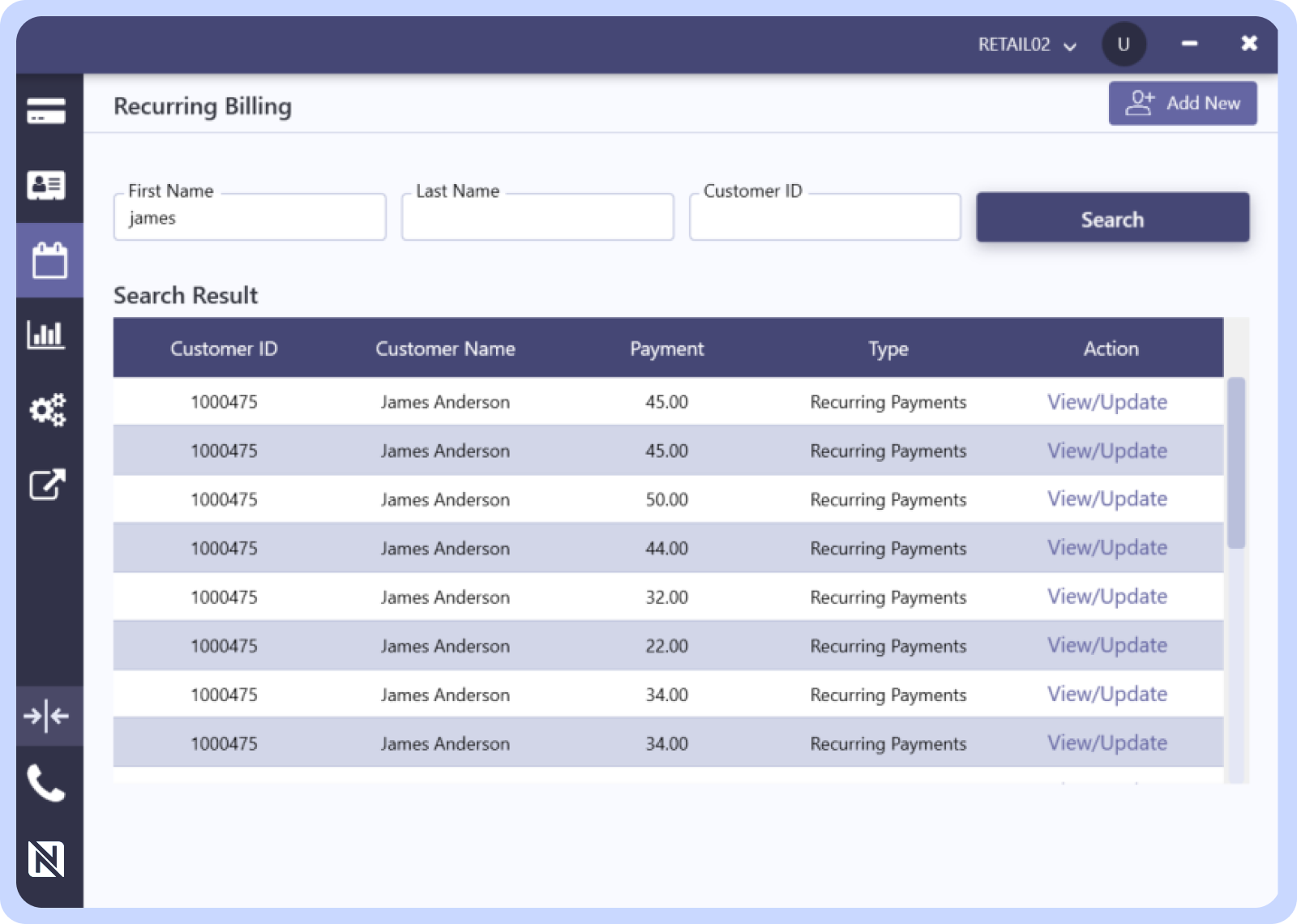Minimize the application window
The height and width of the screenshot is (924, 1297).
1189,44
